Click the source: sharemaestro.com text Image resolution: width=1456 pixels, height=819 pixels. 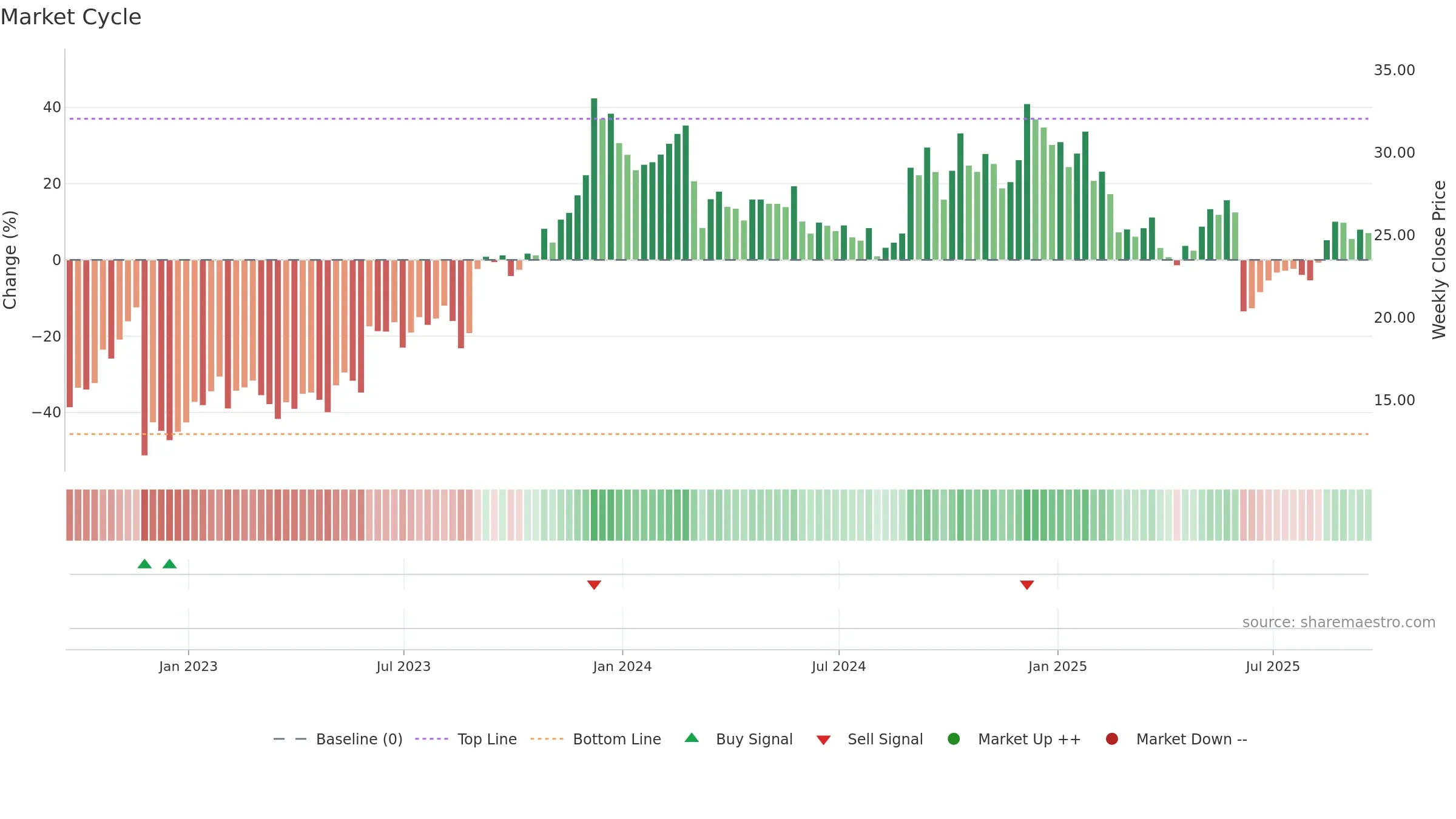pos(1339,622)
